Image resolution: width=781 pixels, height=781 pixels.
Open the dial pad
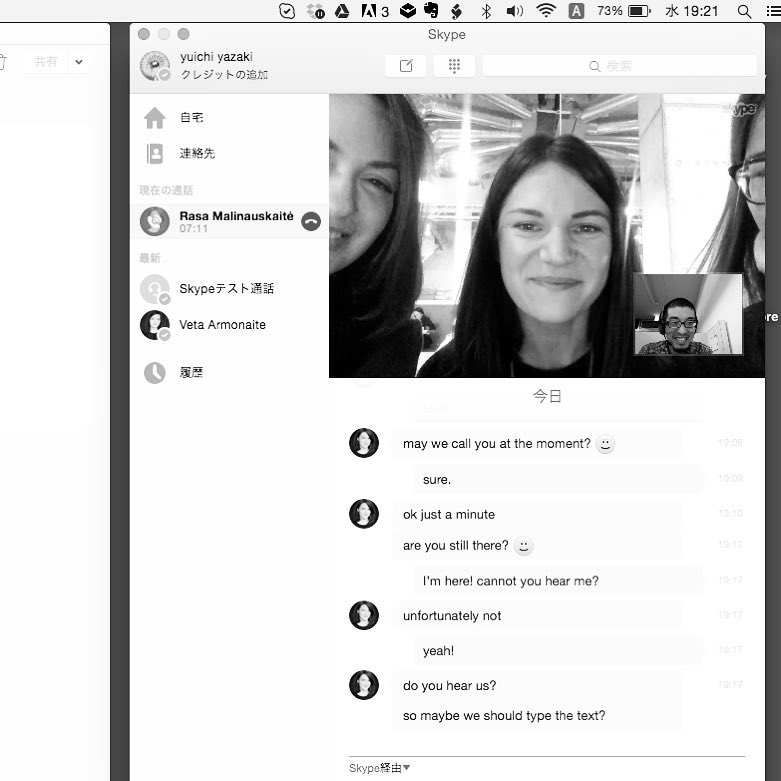click(454, 66)
